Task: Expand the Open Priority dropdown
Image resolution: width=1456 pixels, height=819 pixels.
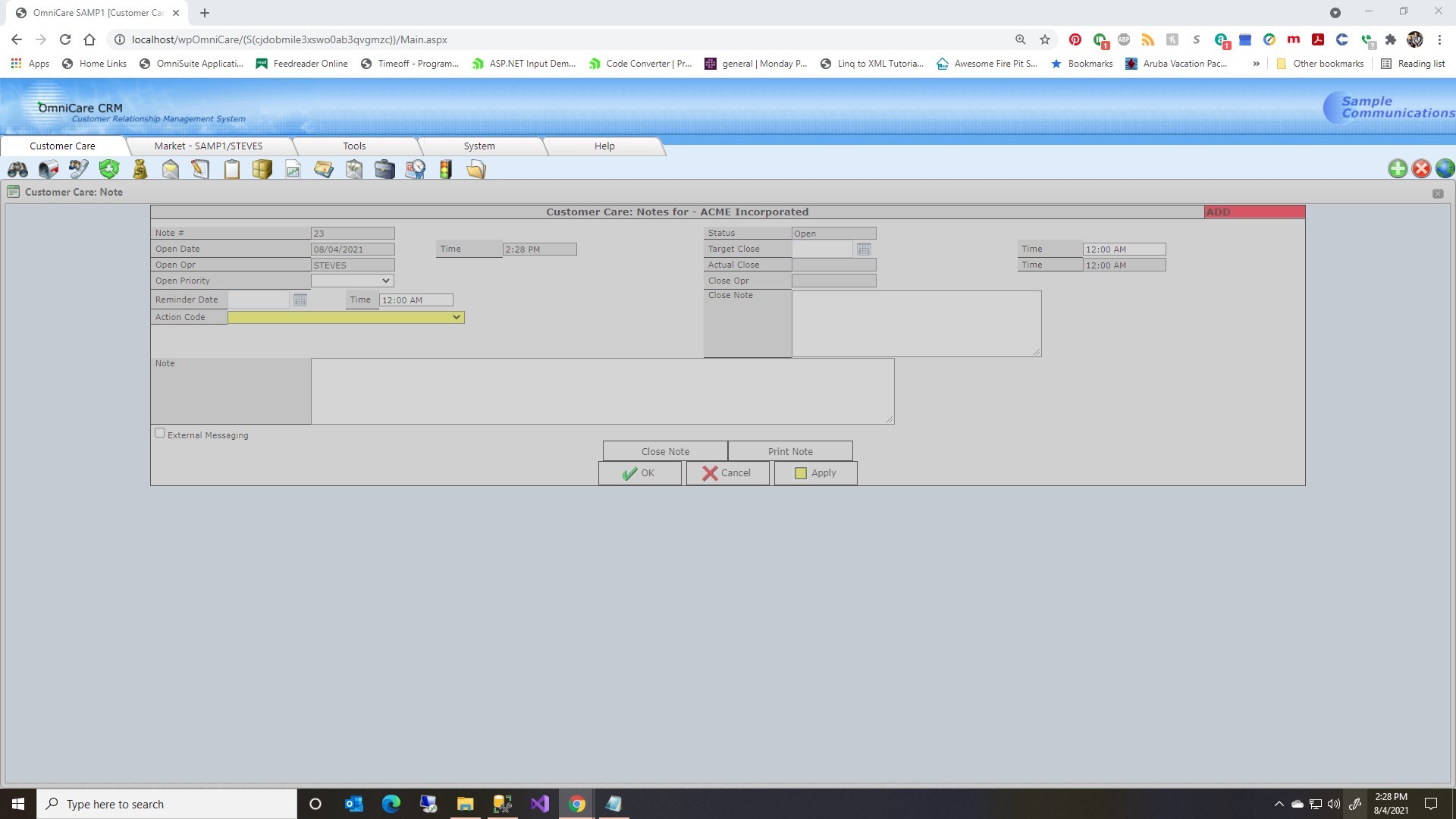Action: (353, 281)
